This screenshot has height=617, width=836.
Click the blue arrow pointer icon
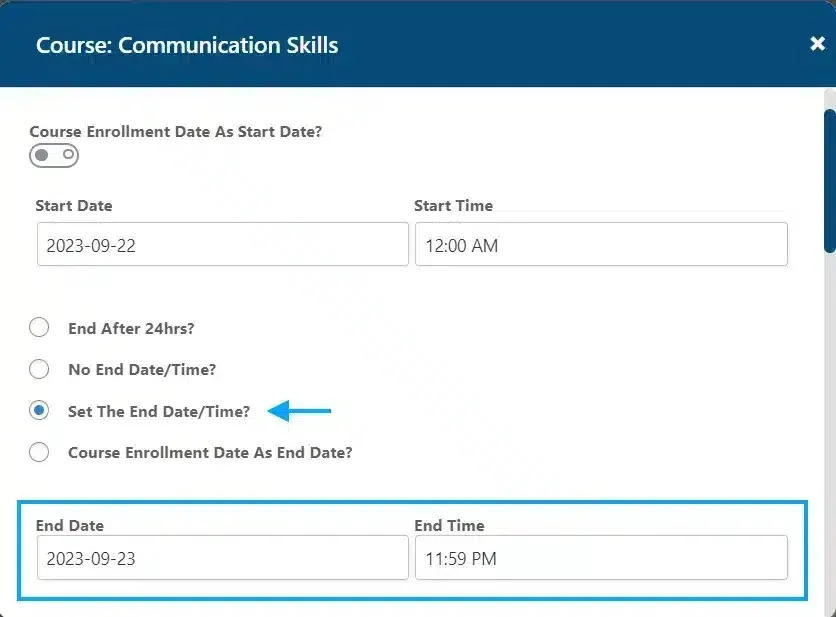click(300, 410)
